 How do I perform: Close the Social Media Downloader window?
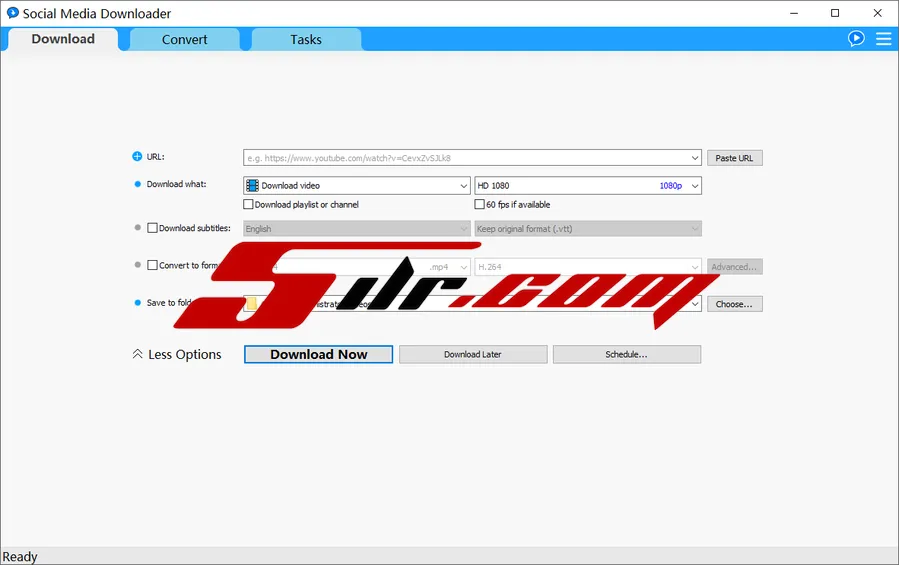pyautogui.click(x=877, y=13)
